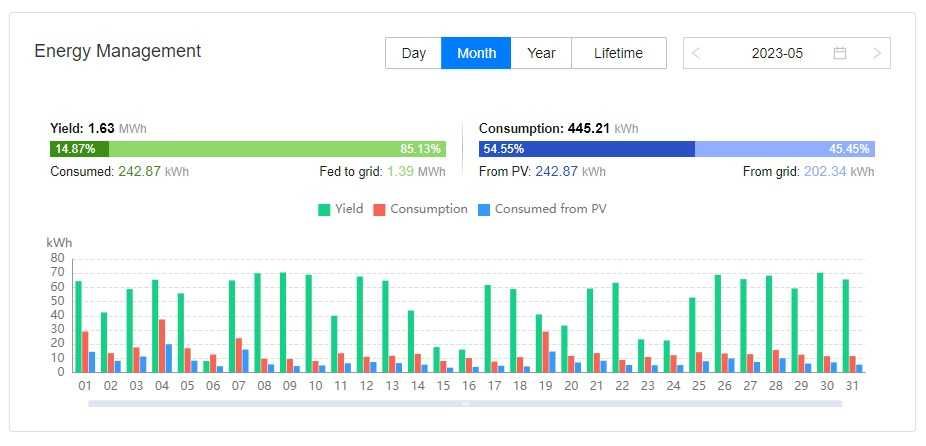
Task: Toggle the green Yield legend icon
Action: [x=324, y=210]
